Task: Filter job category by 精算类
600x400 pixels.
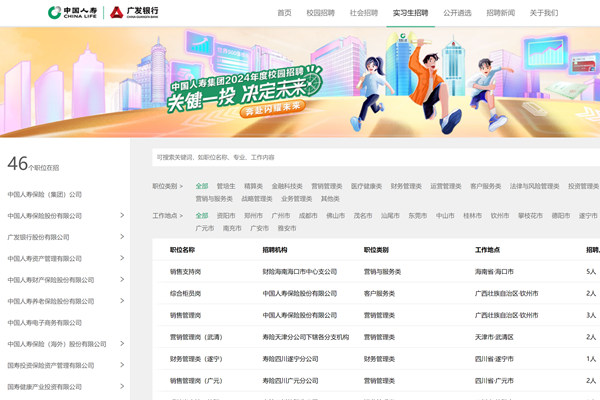Action: pyautogui.click(x=253, y=186)
